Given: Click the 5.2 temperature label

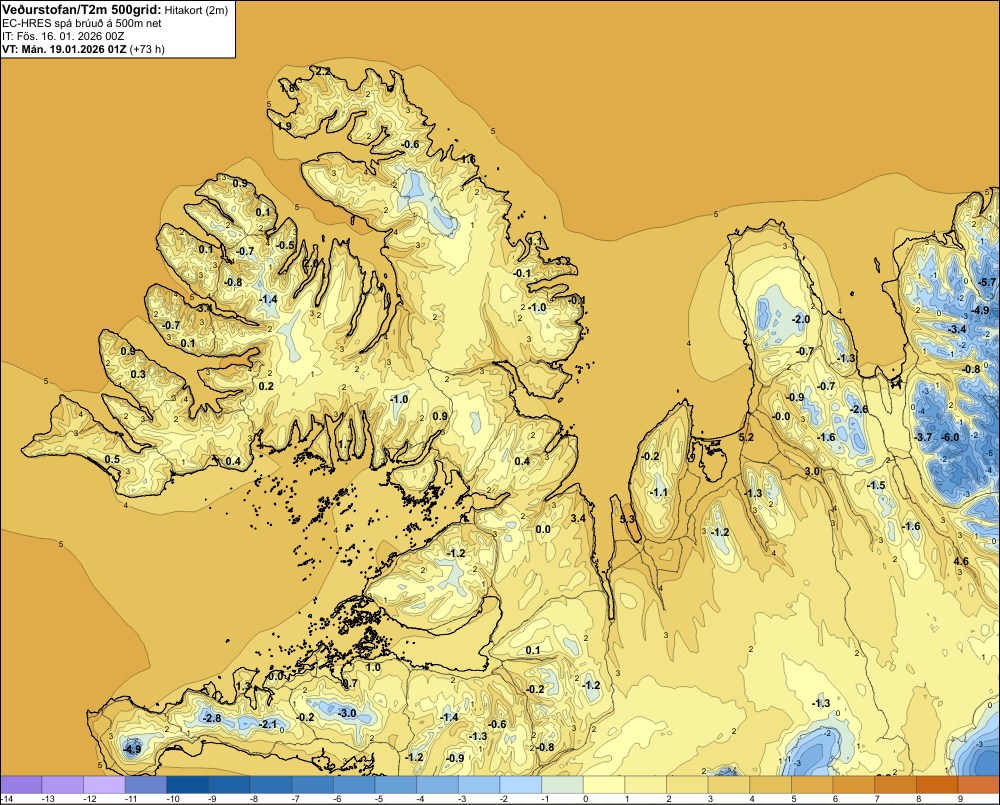Looking at the screenshot, I should click(x=746, y=437).
